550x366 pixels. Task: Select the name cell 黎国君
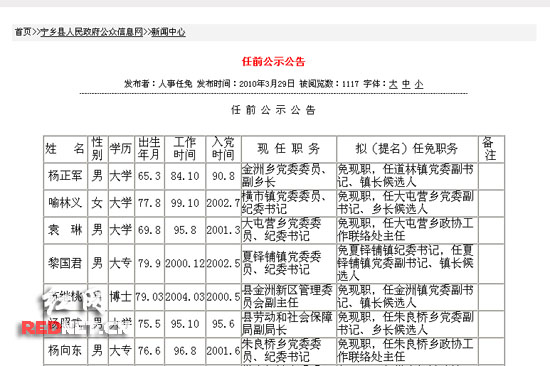click(65, 263)
